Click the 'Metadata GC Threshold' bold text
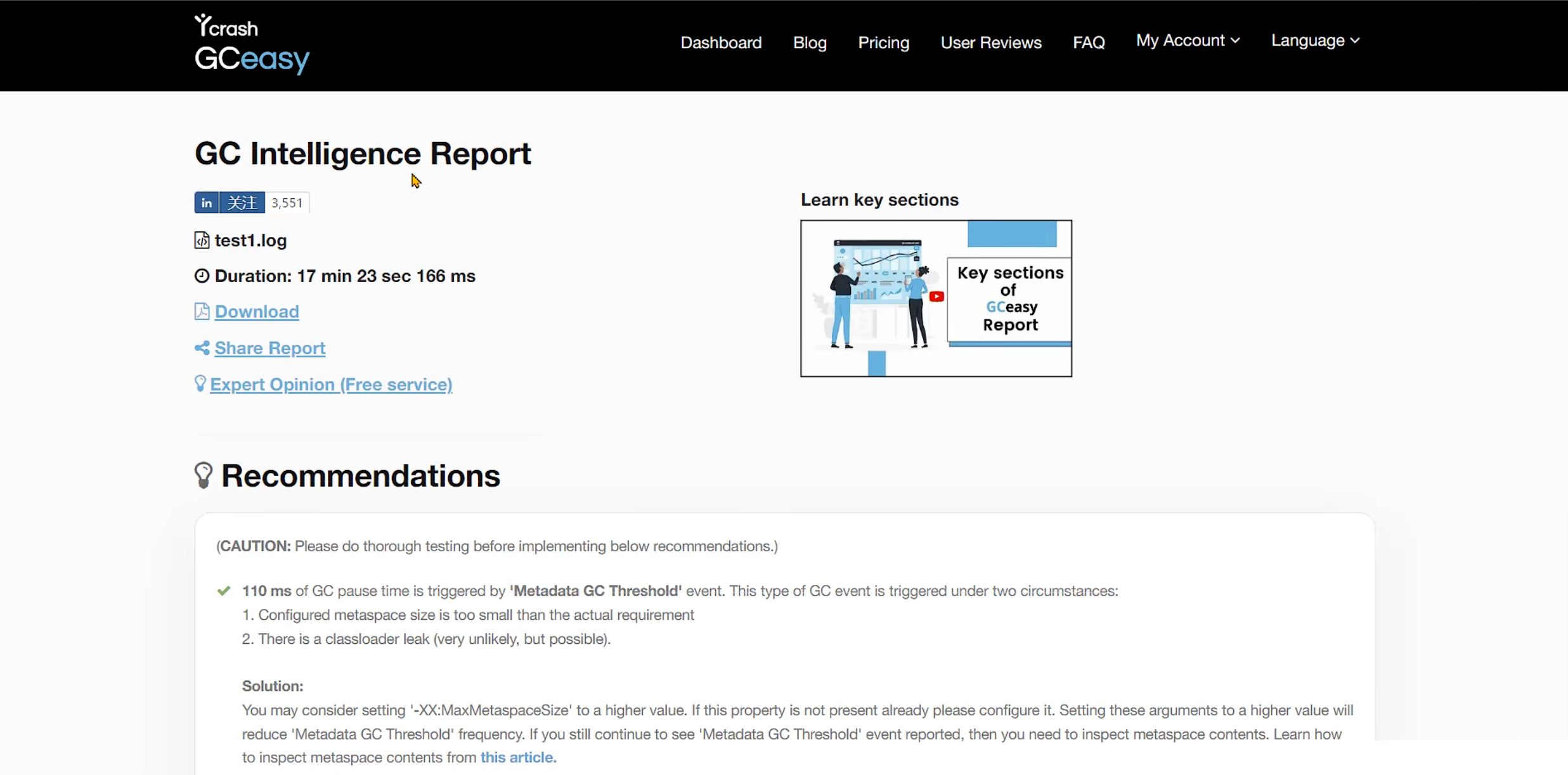Screen dimensions: 1568x775 click(x=596, y=591)
